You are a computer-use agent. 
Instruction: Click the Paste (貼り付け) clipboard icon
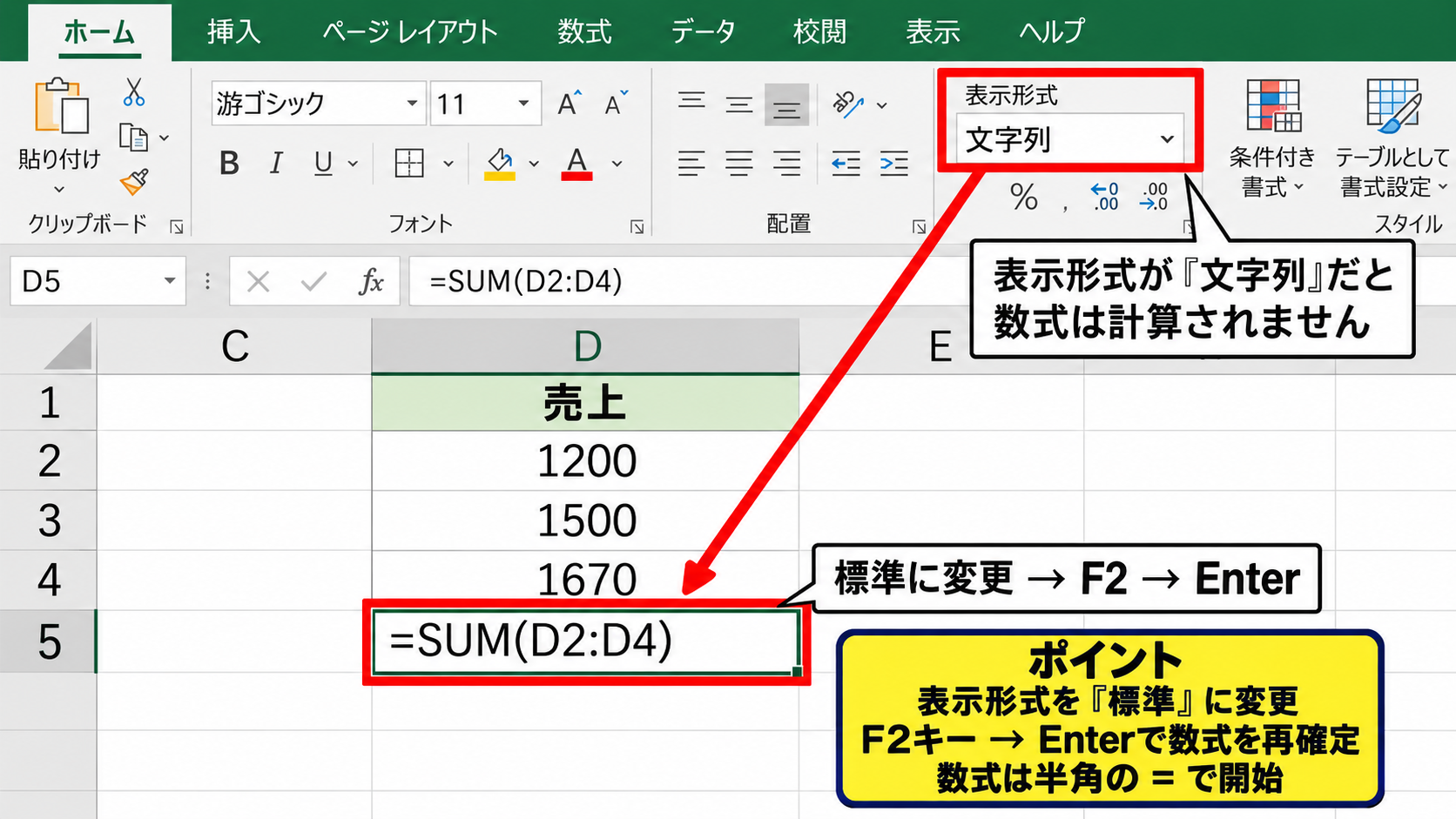[60, 106]
